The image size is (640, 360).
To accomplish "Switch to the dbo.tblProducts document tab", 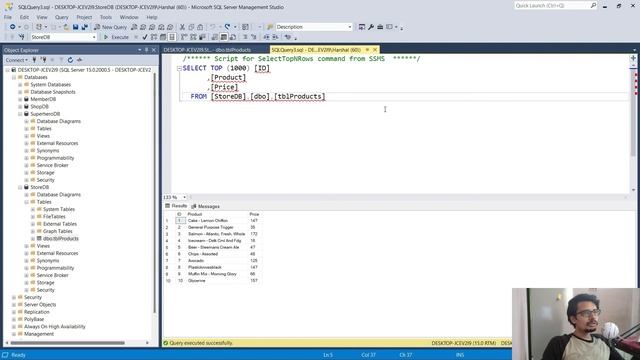I will 207,50.
